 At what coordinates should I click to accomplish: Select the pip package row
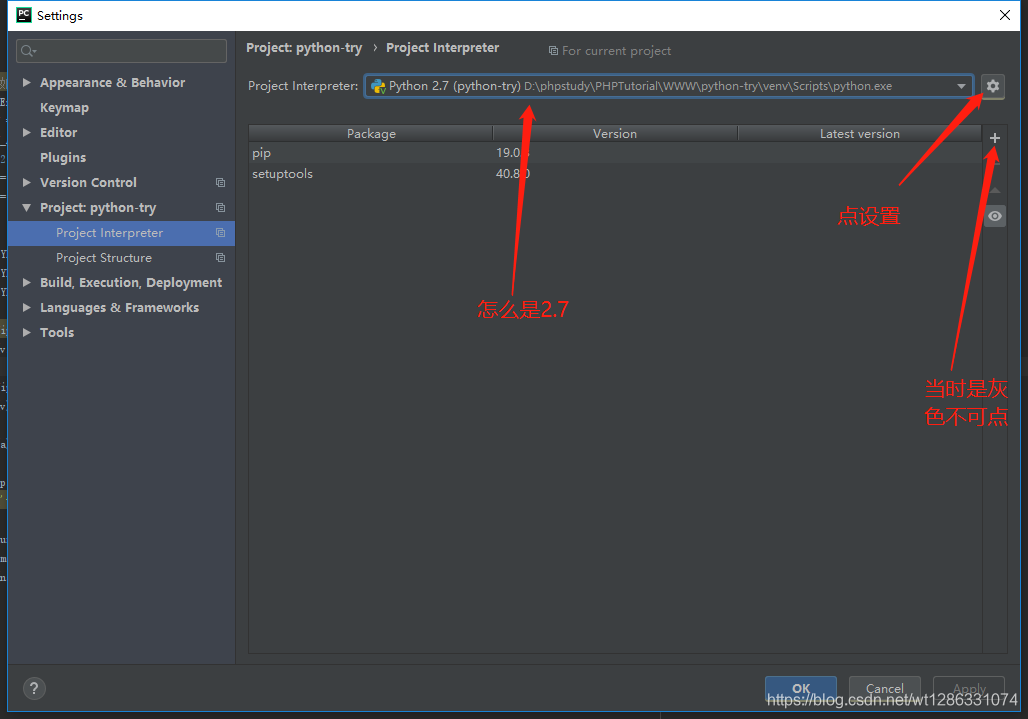[x=615, y=153]
